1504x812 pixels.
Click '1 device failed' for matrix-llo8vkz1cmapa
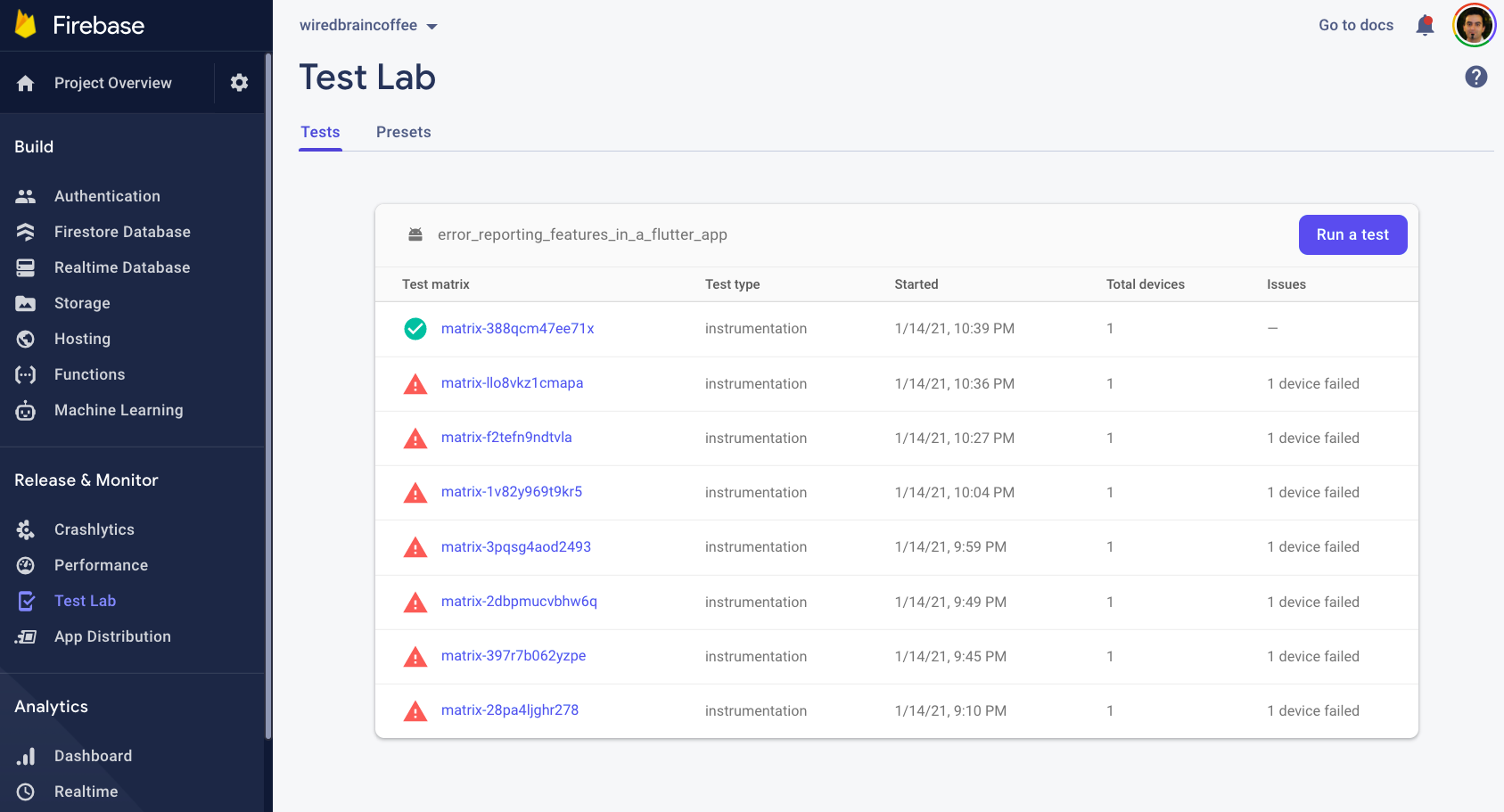tap(1313, 383)
